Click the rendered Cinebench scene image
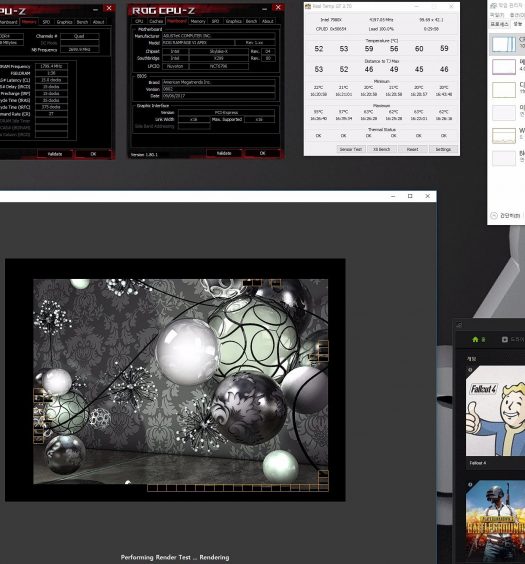The image size is (525, 564). 181,381
